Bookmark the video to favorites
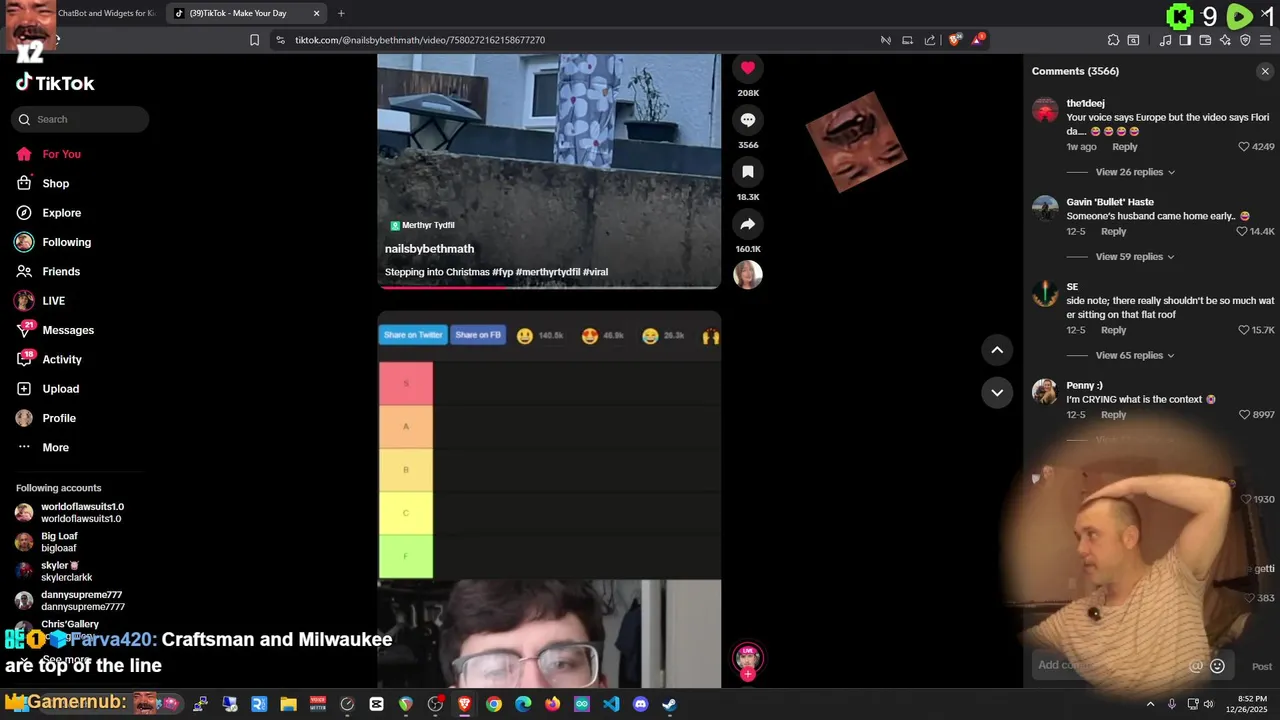The width and height of the screenshot is (1280, 720). pyautogui.click(x=747, y=172)
